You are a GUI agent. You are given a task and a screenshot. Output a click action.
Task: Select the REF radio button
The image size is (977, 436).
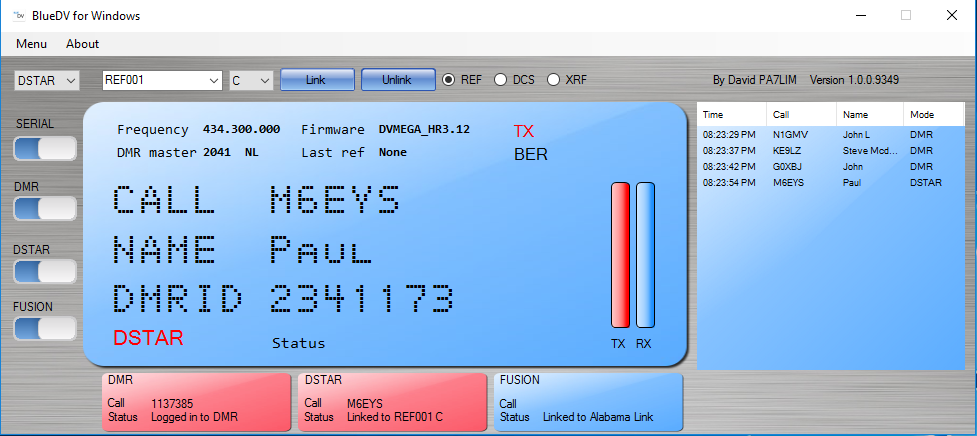pyautogui.click(x=449, y=80)
